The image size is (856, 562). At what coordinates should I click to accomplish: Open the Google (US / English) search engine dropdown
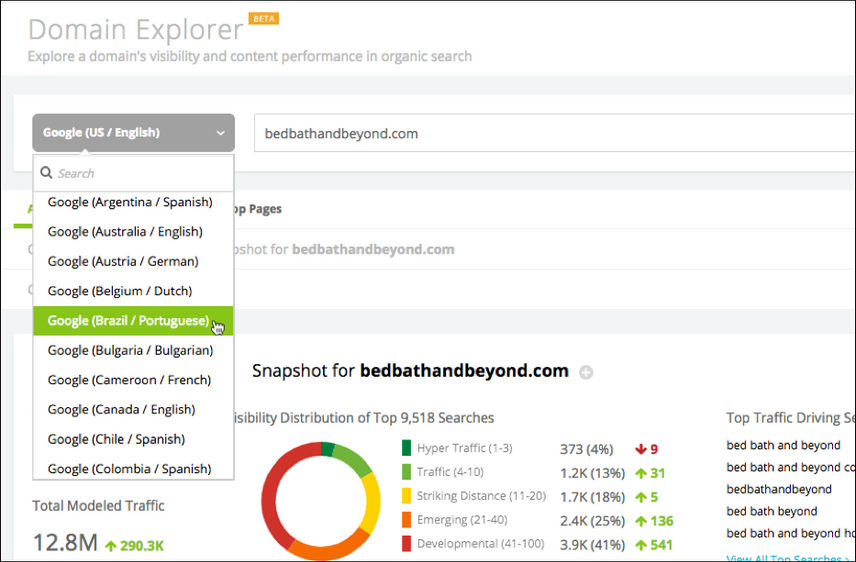click(134, 133)
